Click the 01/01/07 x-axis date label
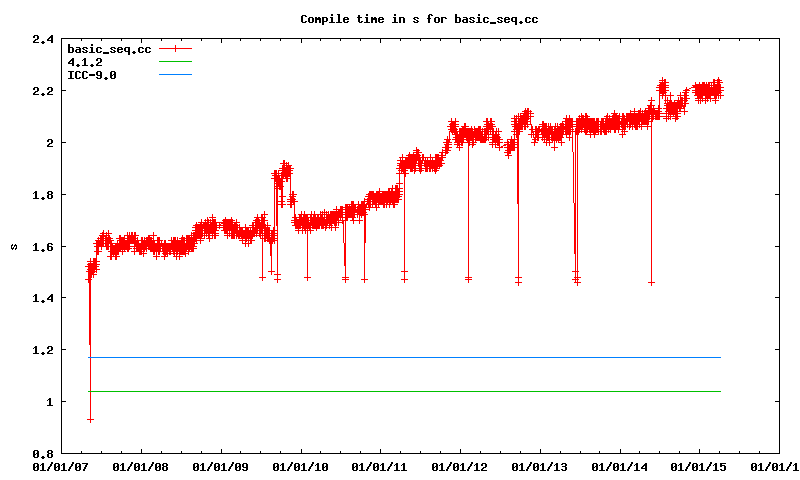This screenshot has width=800, height=480. click(60, 466)
